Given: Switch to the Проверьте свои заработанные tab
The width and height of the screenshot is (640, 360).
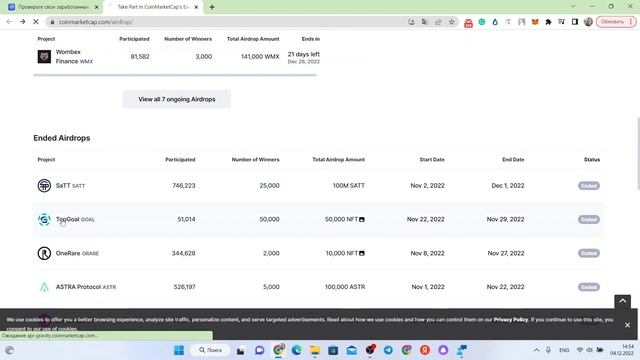Looking at the screenshot, I should point(53,7).
